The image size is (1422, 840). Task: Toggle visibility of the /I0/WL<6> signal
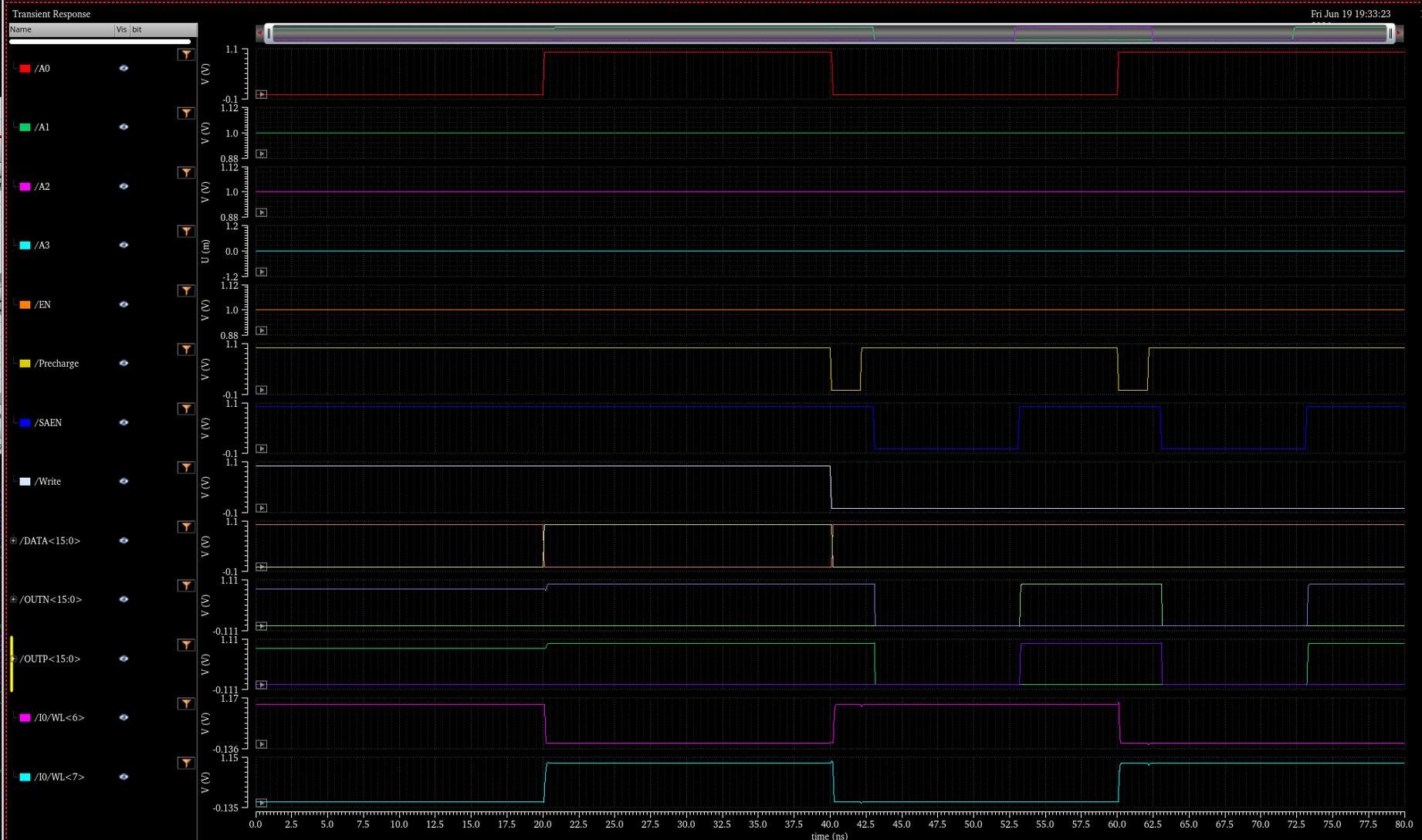point(124,718)
